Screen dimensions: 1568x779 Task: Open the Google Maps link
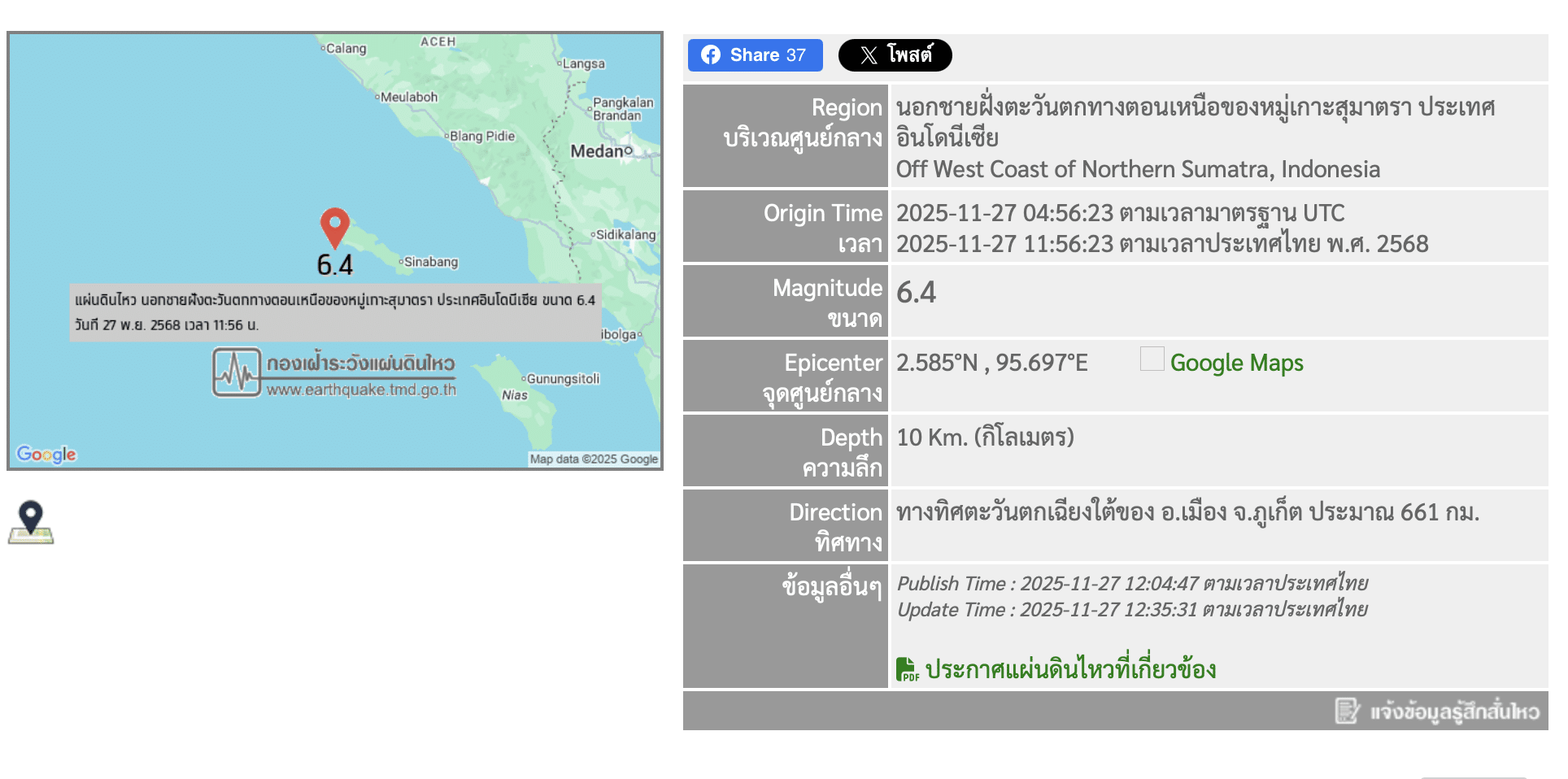pos(1236,363)
